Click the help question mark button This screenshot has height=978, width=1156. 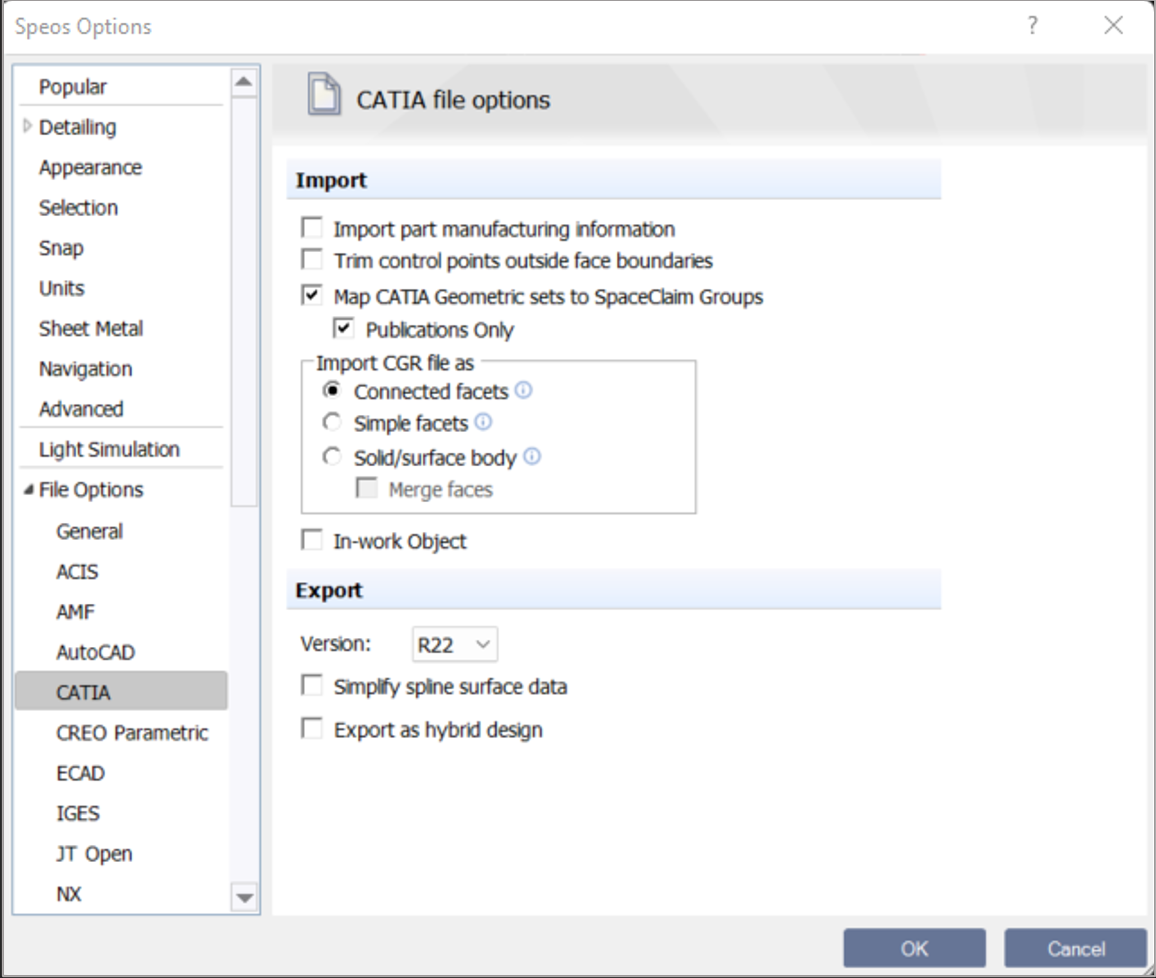click(x=1032, y=26)
